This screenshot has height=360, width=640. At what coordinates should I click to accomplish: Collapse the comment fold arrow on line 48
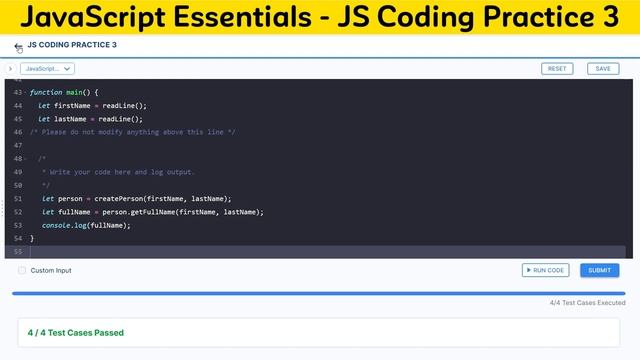[25, 159]
